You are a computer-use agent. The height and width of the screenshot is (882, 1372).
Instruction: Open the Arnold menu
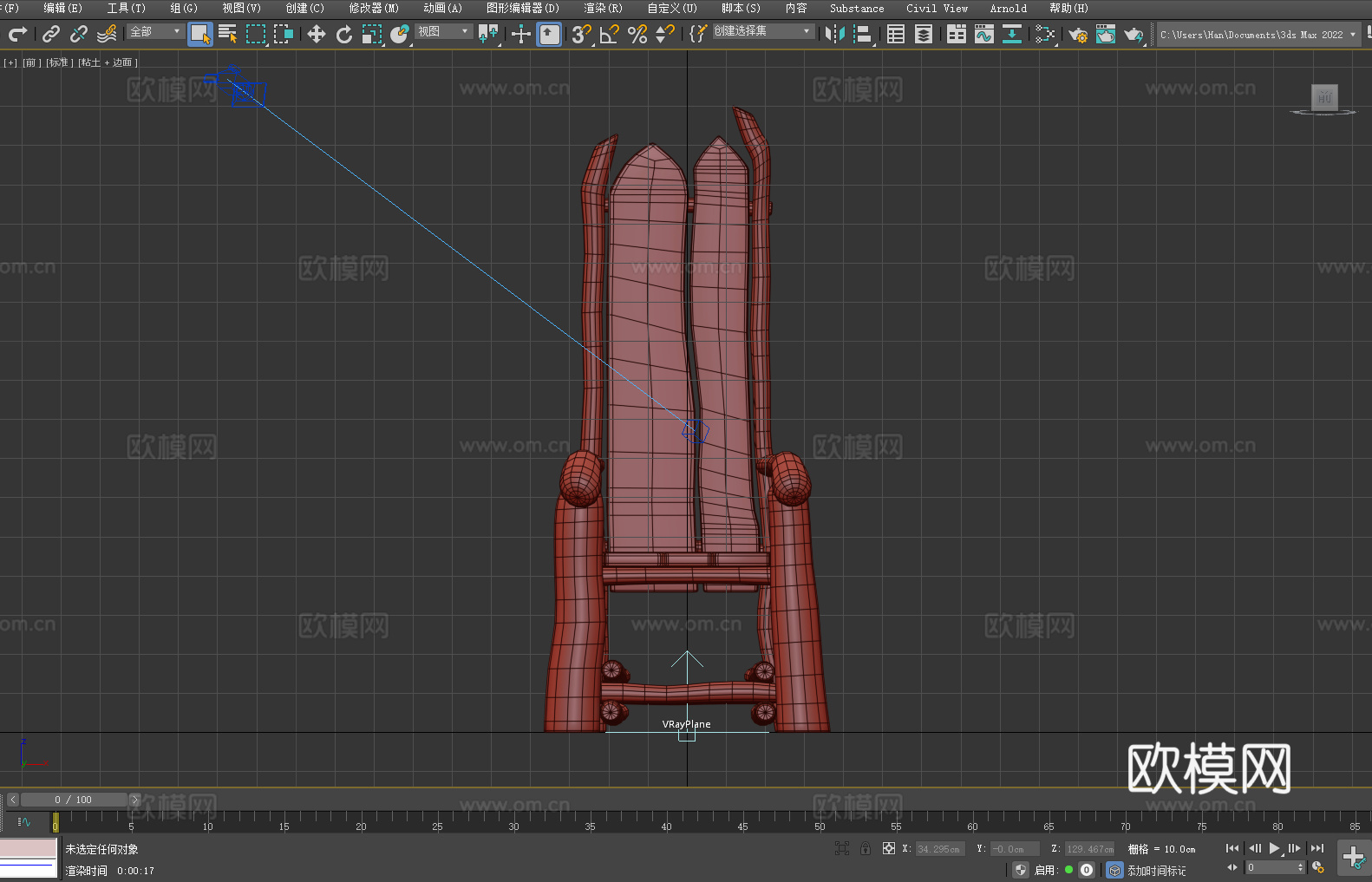tap(1009, 8)
